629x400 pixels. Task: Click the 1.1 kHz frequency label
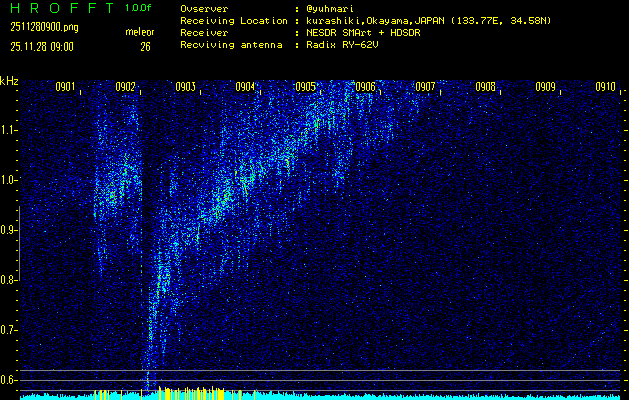9,130
